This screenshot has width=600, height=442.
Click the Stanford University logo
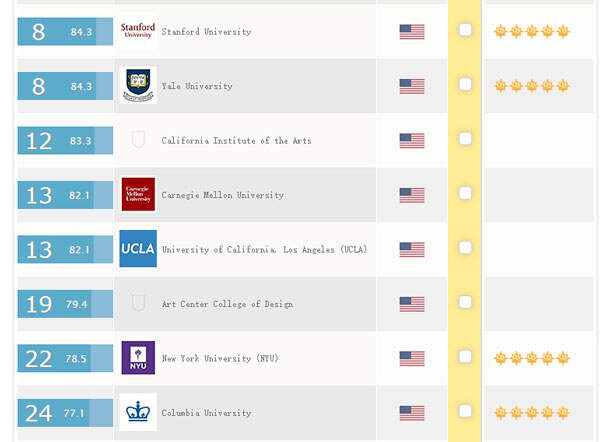138,31
